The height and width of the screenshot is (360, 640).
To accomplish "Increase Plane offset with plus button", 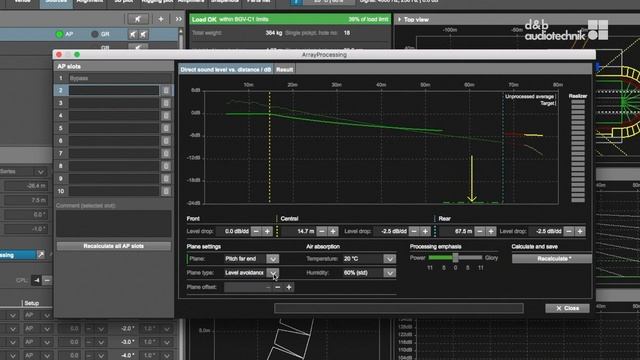I will pos(289,287).
